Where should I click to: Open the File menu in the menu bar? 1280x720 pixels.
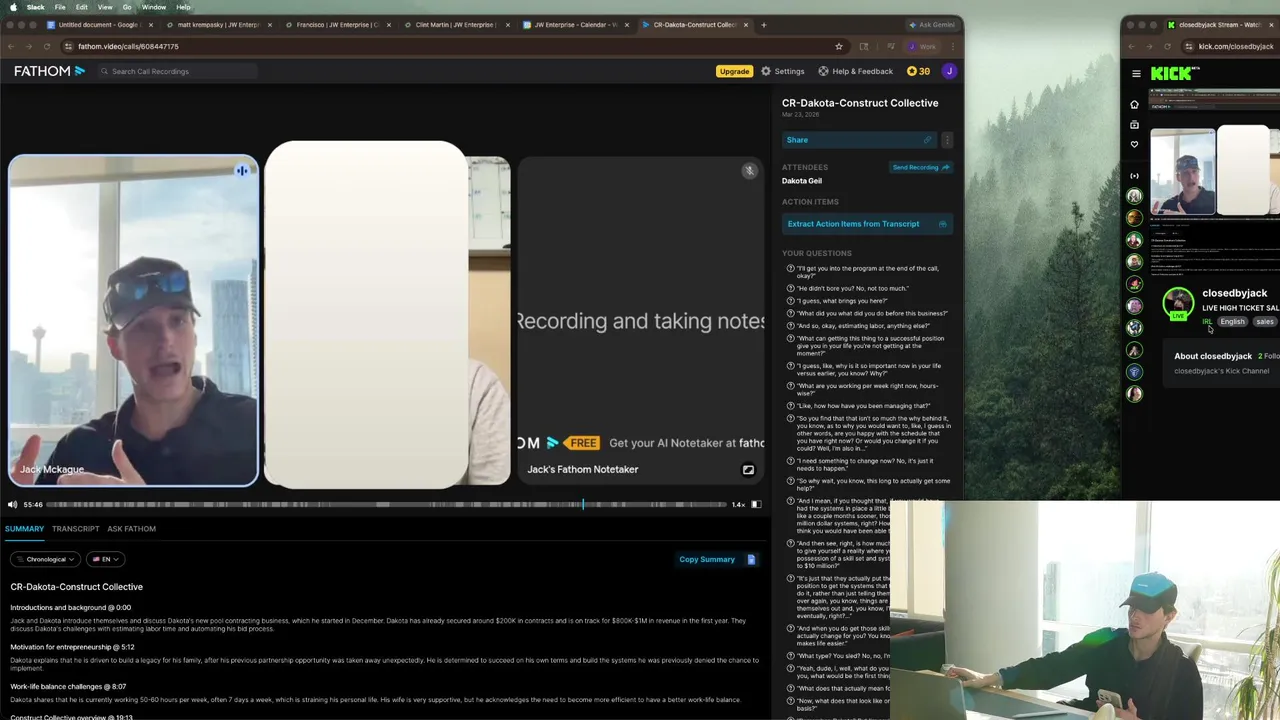point(60,7)
